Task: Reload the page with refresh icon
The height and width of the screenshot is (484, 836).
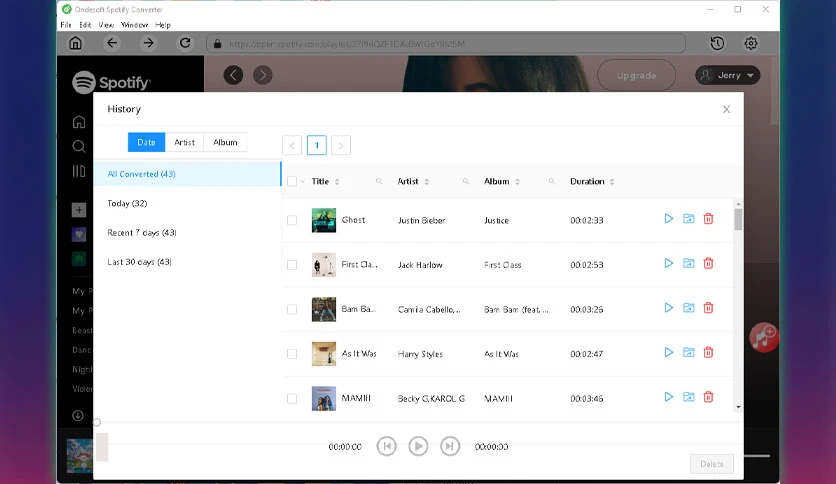Action: click(x=185, y=43)
